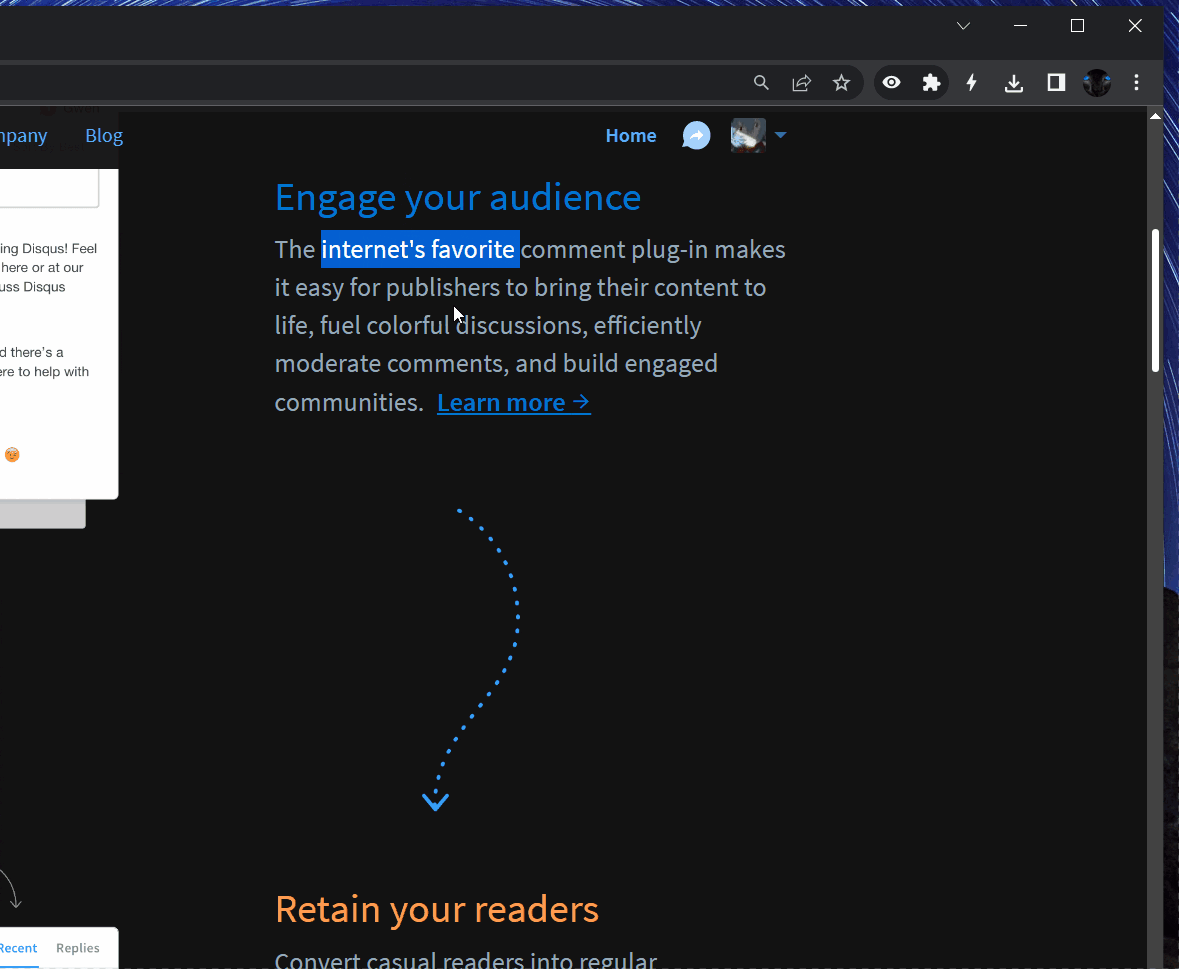Open the browser Downloads icon

click(1014, 83)
